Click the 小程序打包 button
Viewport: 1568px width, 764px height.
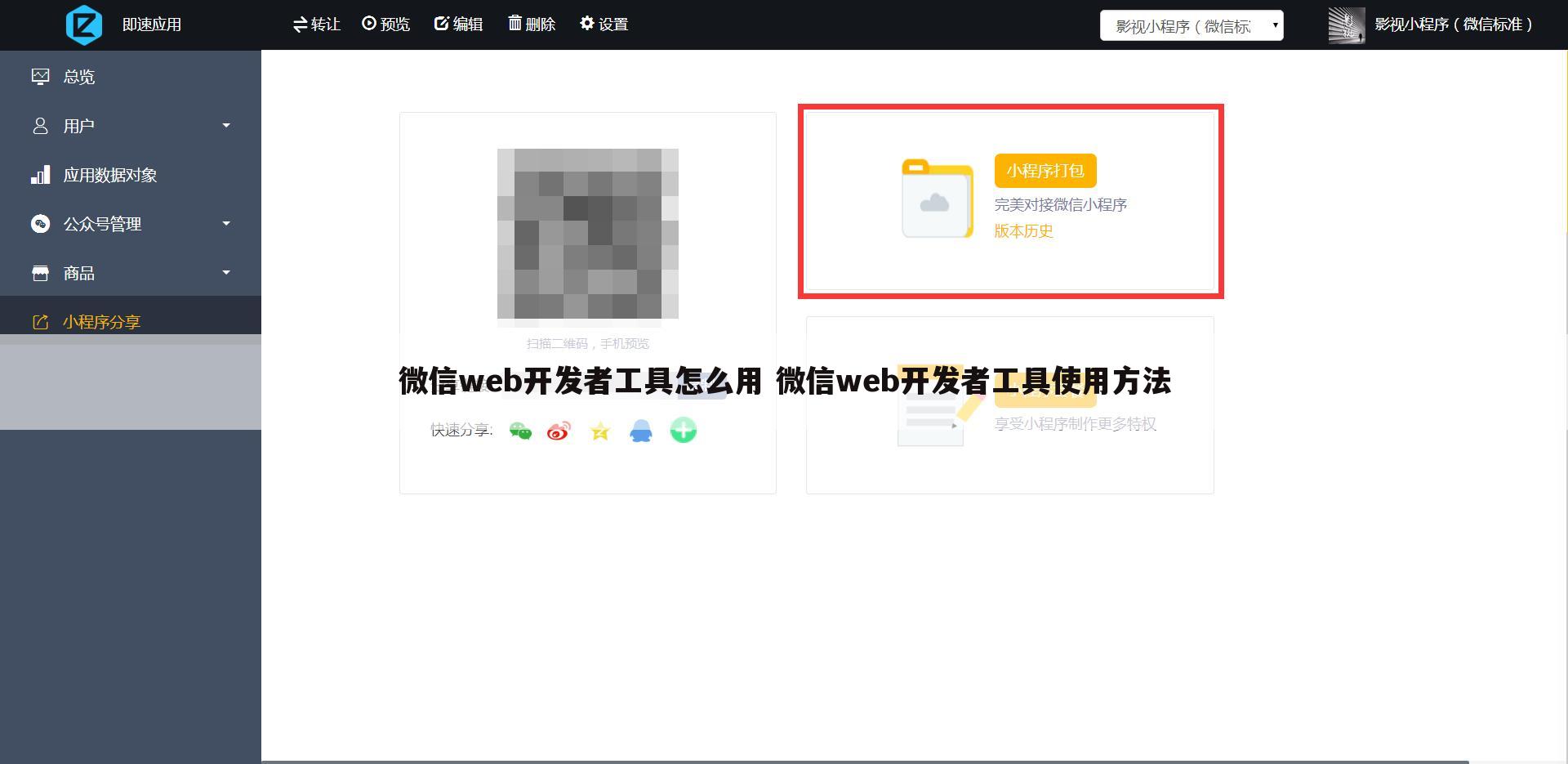point(1045,171)
